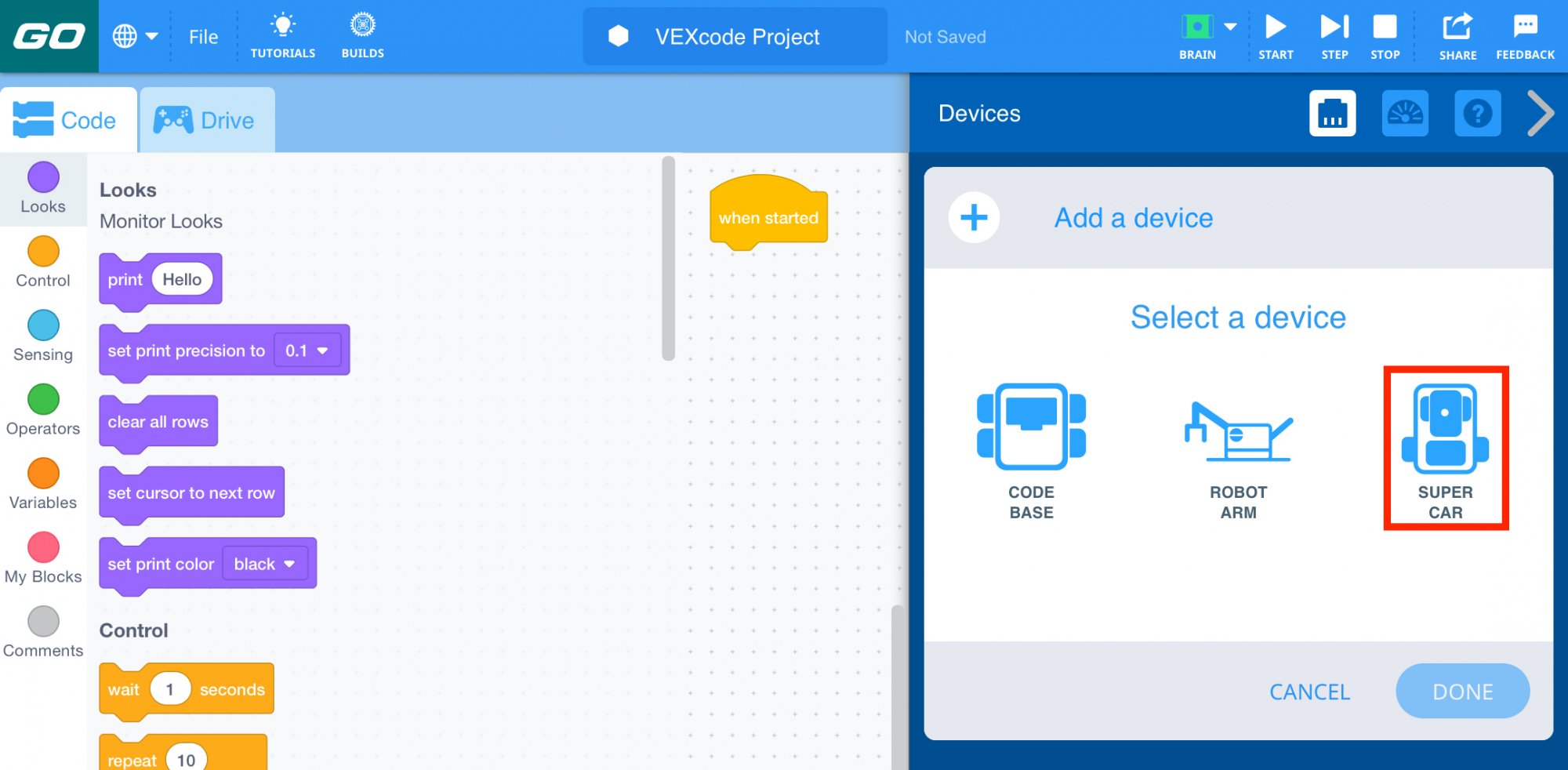The width and height of the screenshot is (1568, 770).
Task: Click the Add a device link
Action: pos(1133,217)
